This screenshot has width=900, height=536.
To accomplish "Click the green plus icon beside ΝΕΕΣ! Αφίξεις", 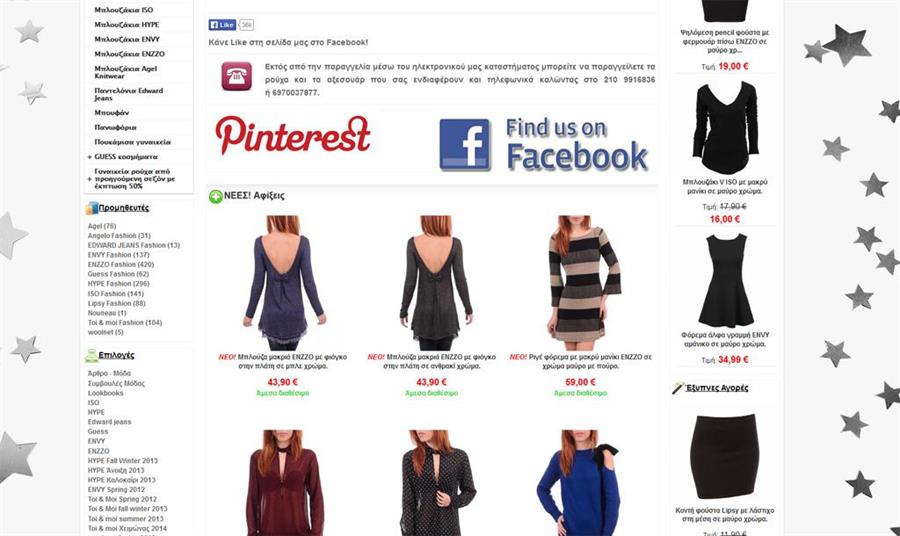I will pyautogui.click(x=215, y=197).
